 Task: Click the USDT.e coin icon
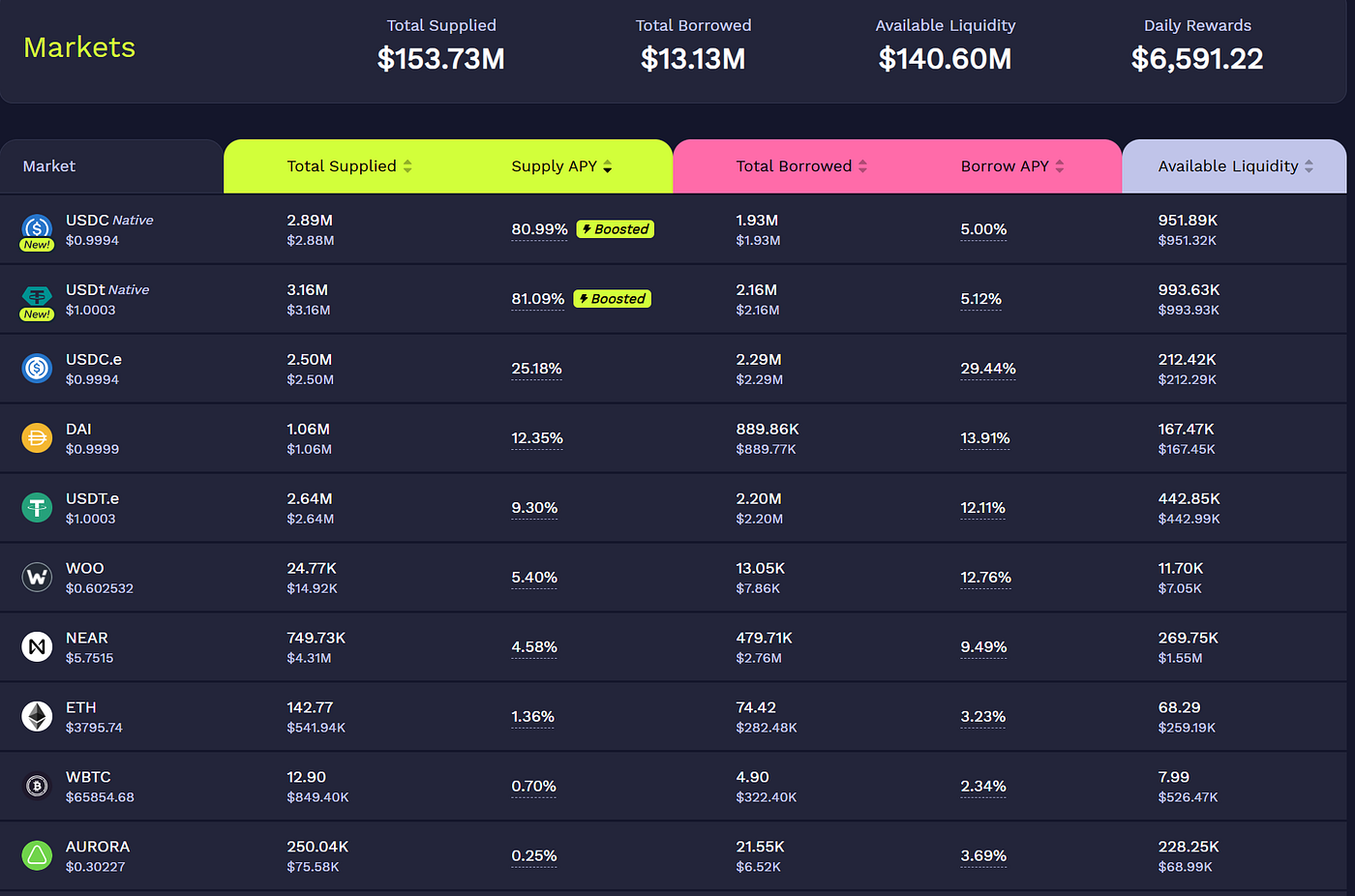[37, 507]
